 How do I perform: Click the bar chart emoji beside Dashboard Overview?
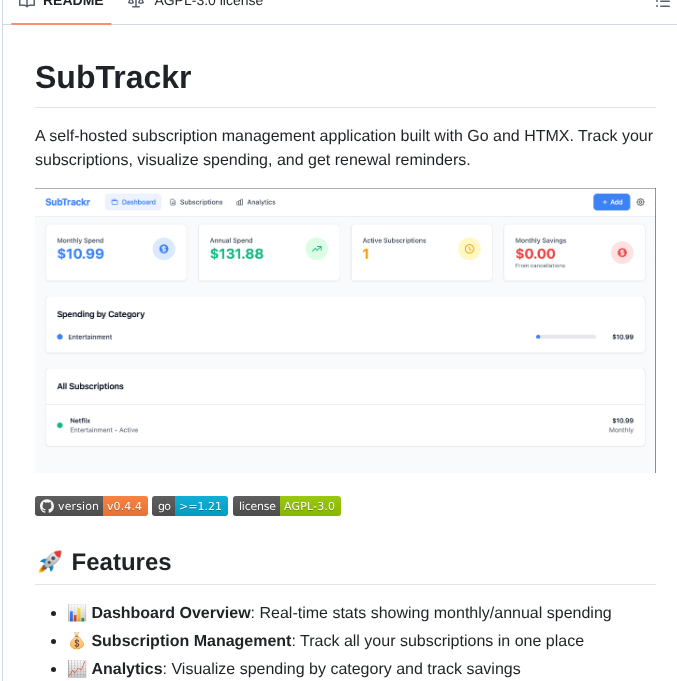pyautogui.click(x=77, y=613)
